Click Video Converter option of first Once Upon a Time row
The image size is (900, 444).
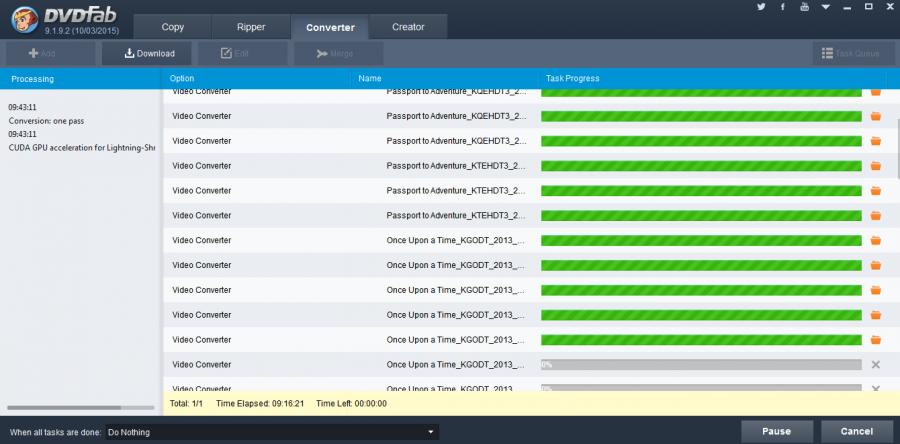pos(201,240)
